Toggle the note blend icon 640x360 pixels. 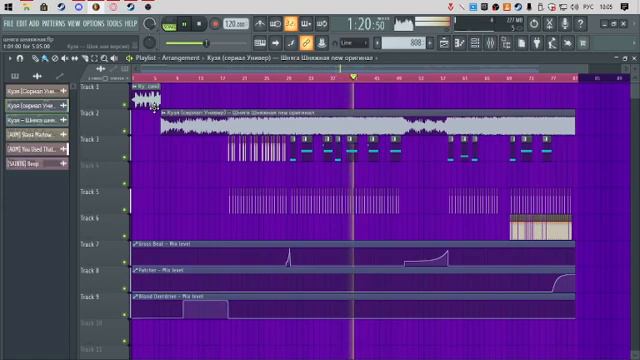(x=291, y=43)
